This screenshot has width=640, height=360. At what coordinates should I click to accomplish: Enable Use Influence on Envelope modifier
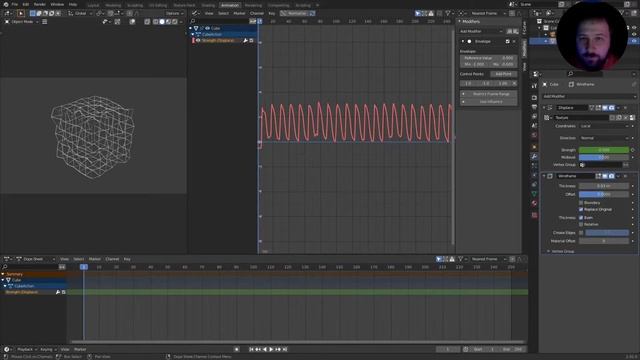(489, 102)
